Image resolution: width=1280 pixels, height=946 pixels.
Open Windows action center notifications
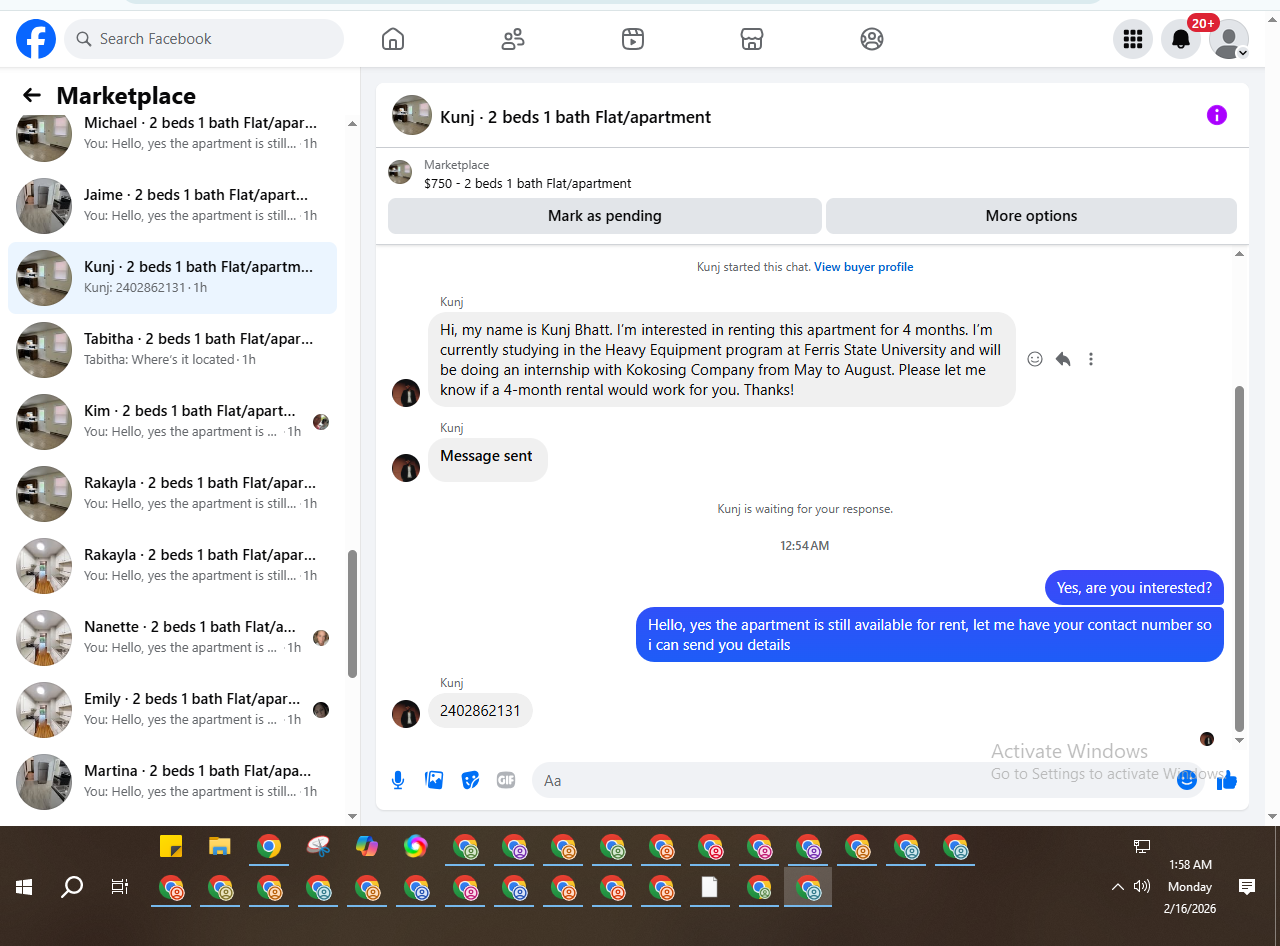[x=1247, y=887]
